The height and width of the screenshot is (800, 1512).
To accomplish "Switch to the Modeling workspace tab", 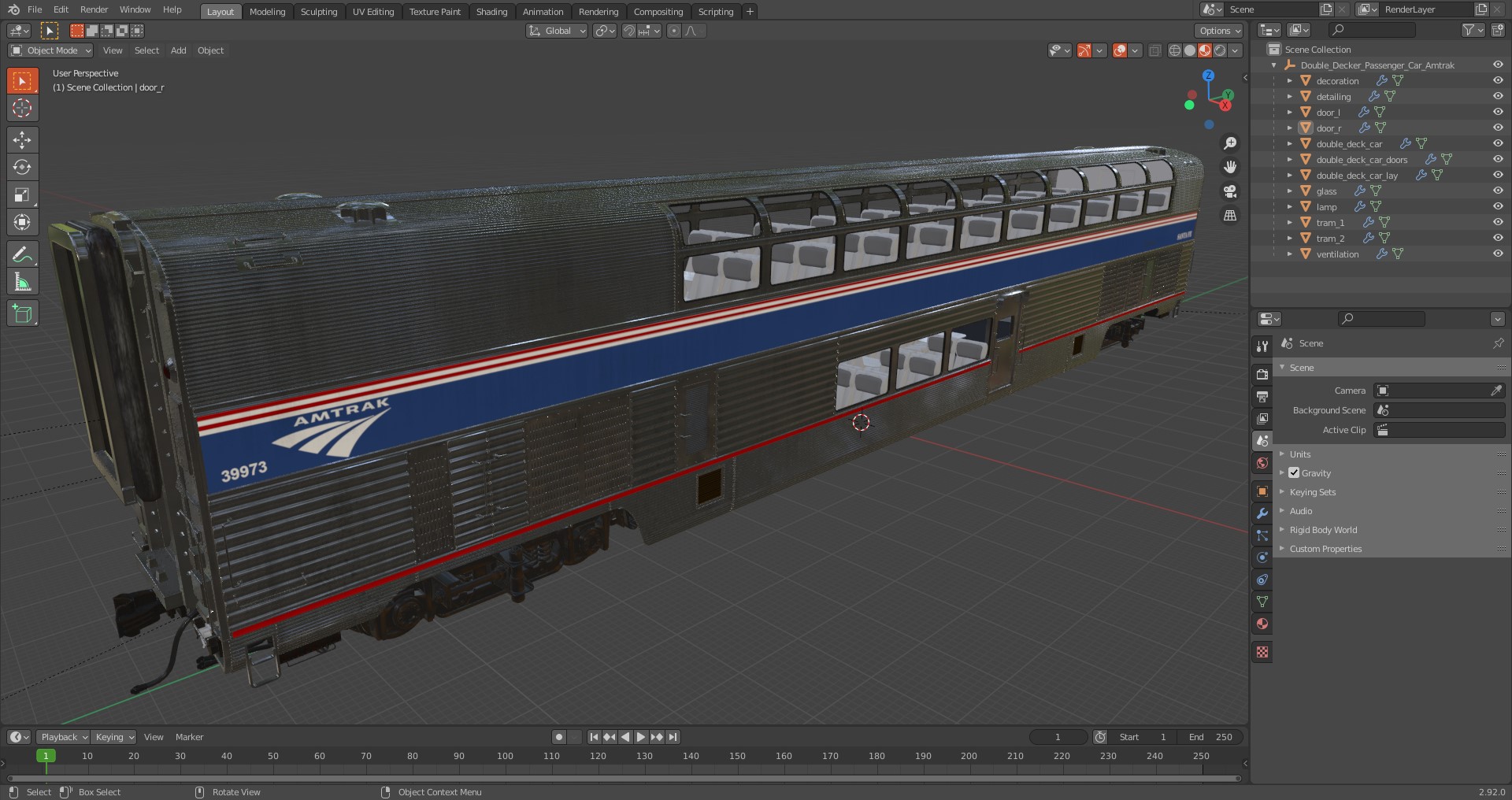I will (x=267, y=12).
